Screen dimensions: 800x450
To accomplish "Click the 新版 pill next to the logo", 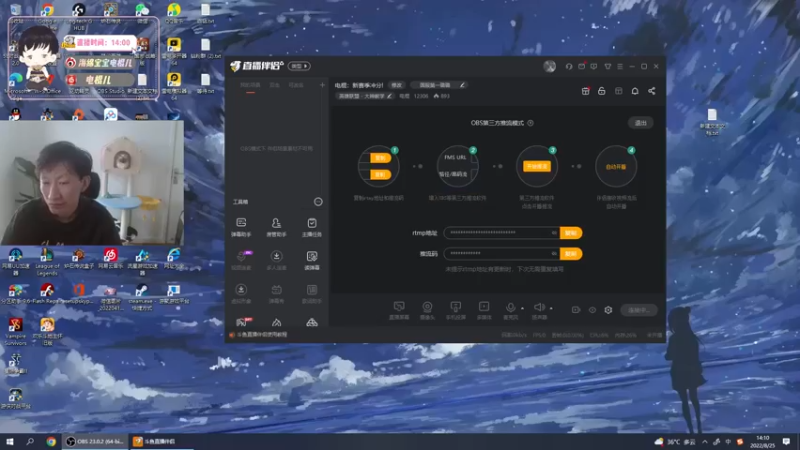I will tap(299, 66).
